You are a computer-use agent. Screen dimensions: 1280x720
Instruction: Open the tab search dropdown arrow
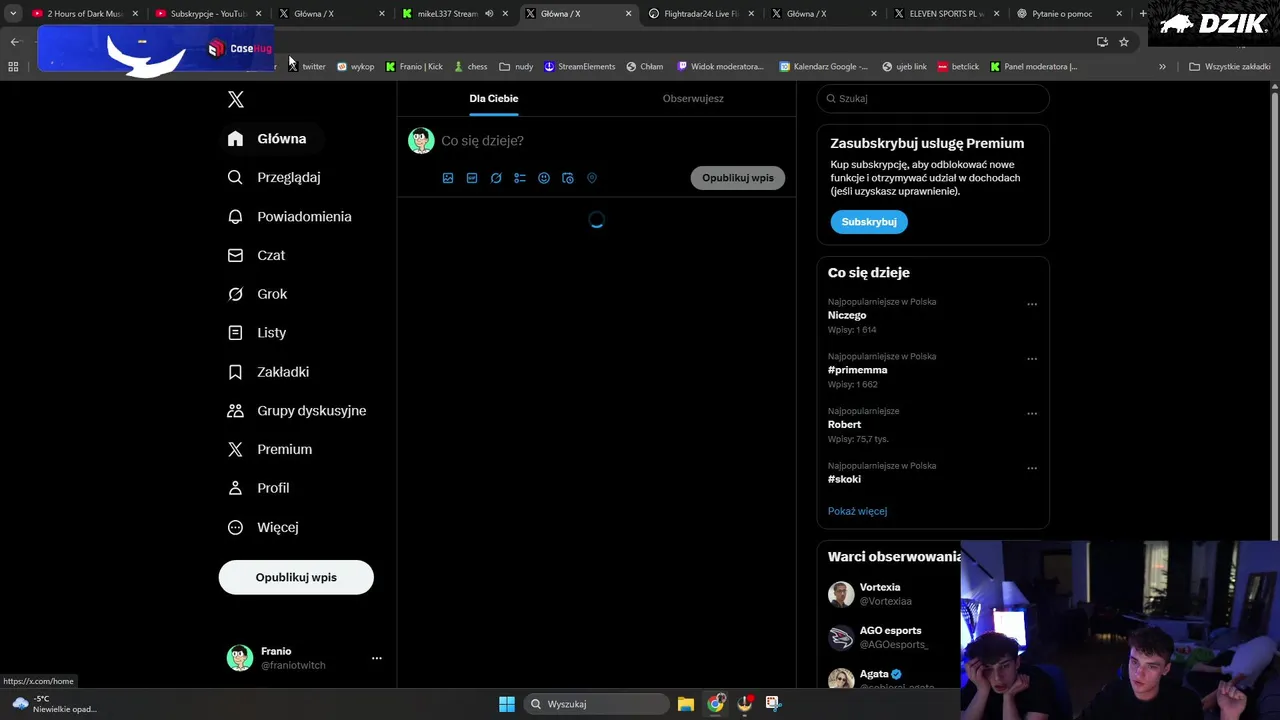tap(13, 14)
